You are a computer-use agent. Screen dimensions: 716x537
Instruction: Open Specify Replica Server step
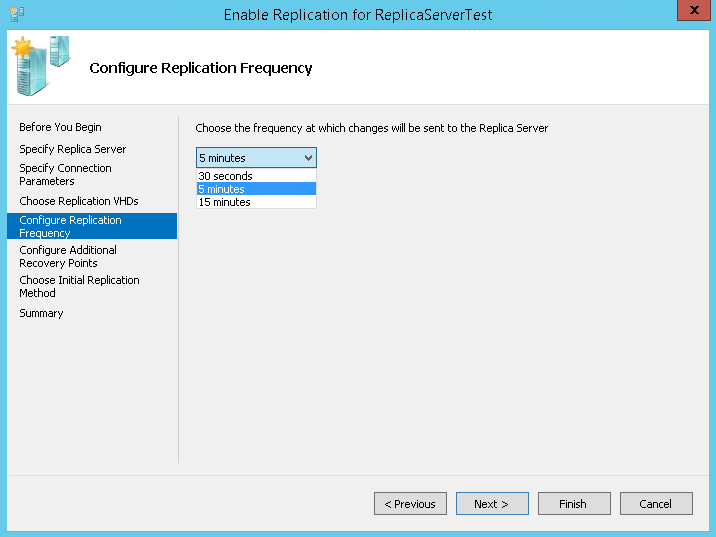point(73,149)
